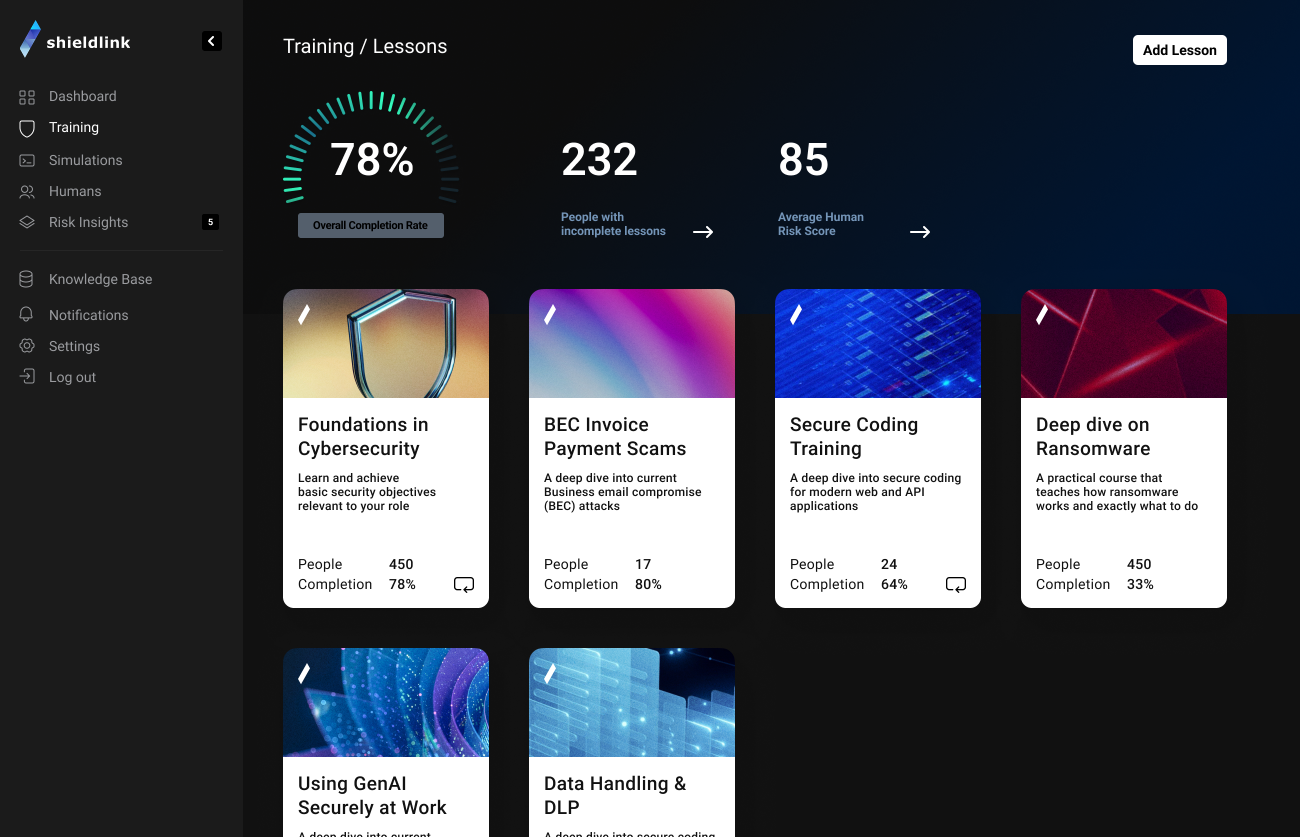
Task: Click the Dashboard grid icon
Action: pos(27,97)
